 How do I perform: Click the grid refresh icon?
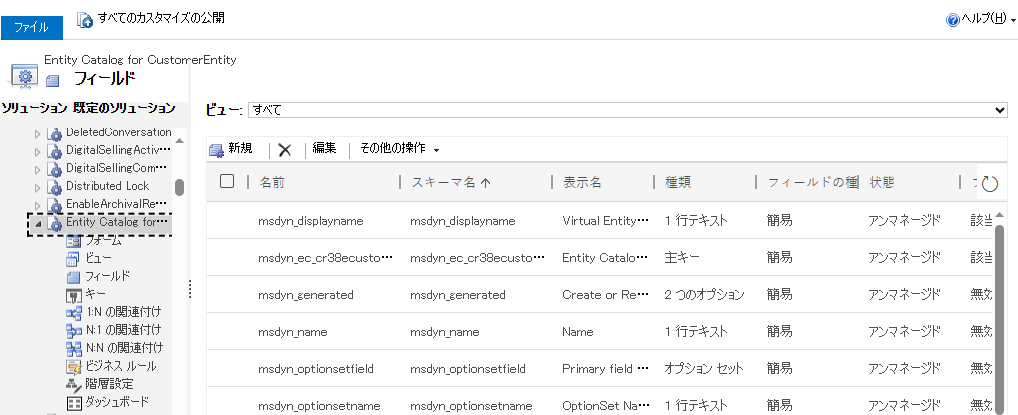pos(989,184)
